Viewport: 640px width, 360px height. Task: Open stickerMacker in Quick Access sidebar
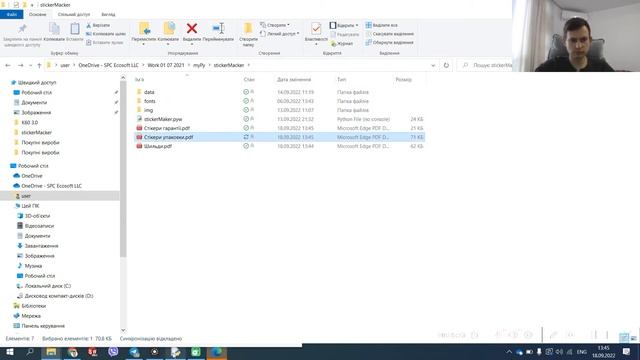click(x=36, y=132)
